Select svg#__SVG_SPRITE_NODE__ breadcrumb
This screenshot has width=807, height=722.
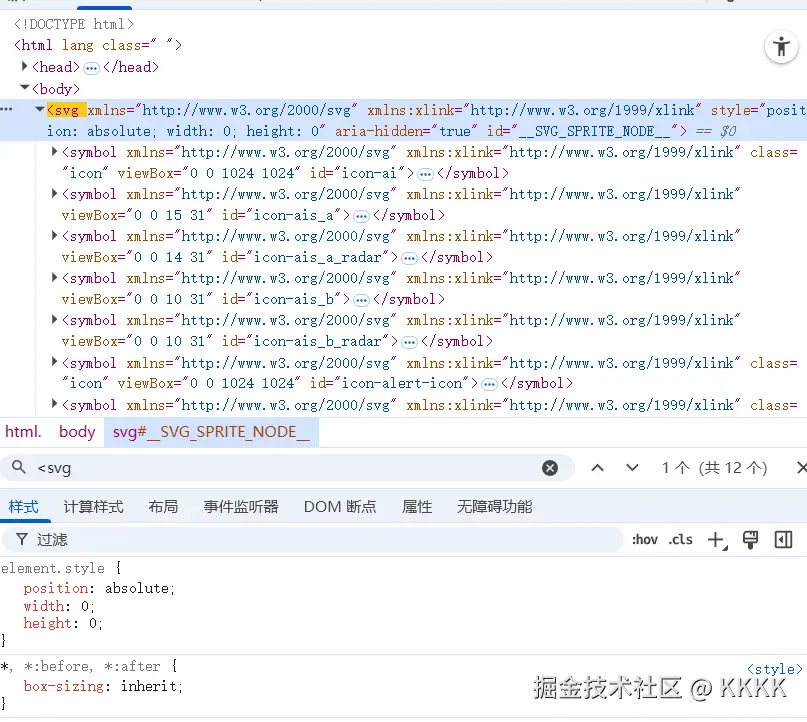tap(211, 431)
